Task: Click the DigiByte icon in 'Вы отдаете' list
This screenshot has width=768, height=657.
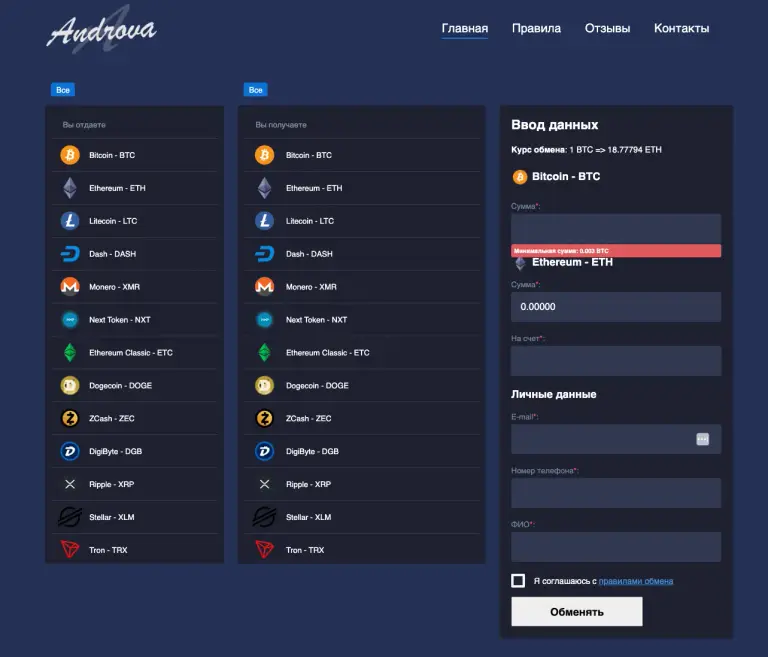Action: 70,451
